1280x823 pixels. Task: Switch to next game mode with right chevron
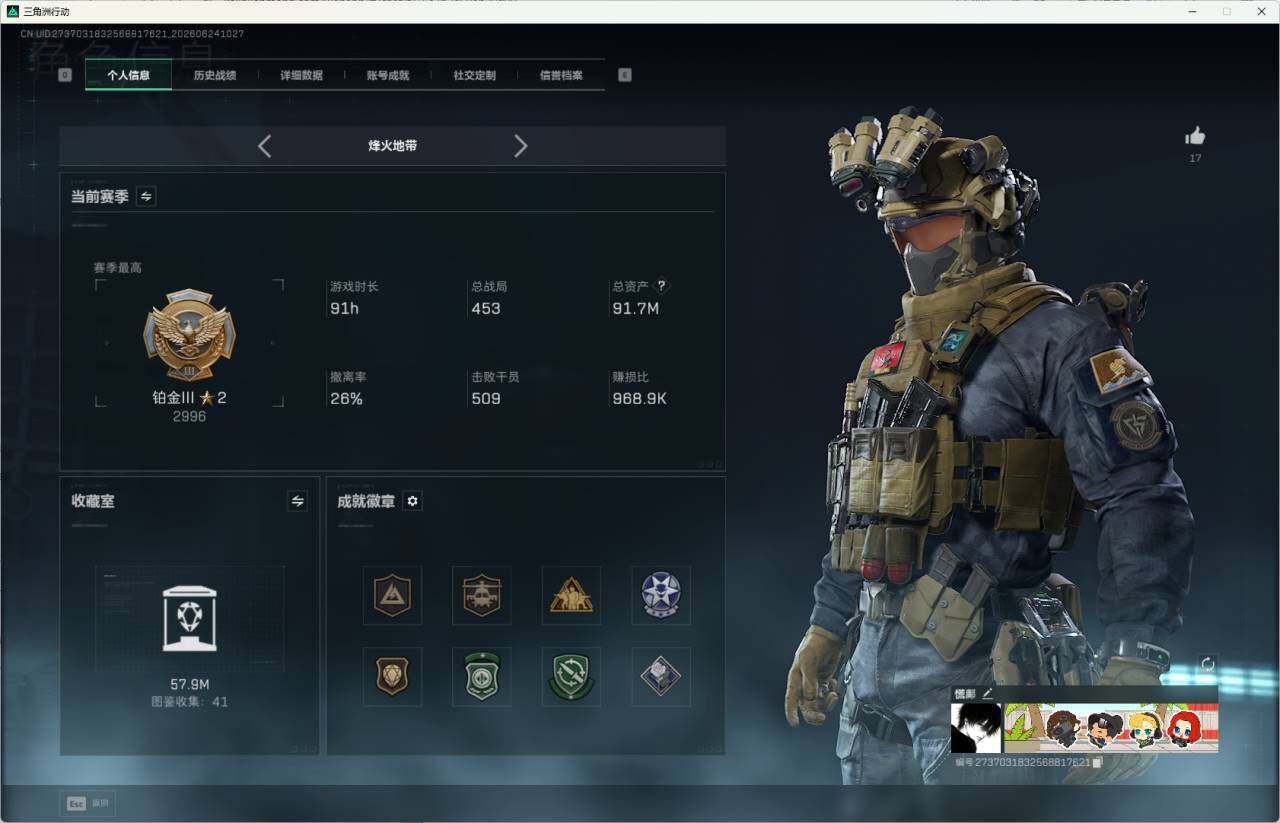click(520, 146)
